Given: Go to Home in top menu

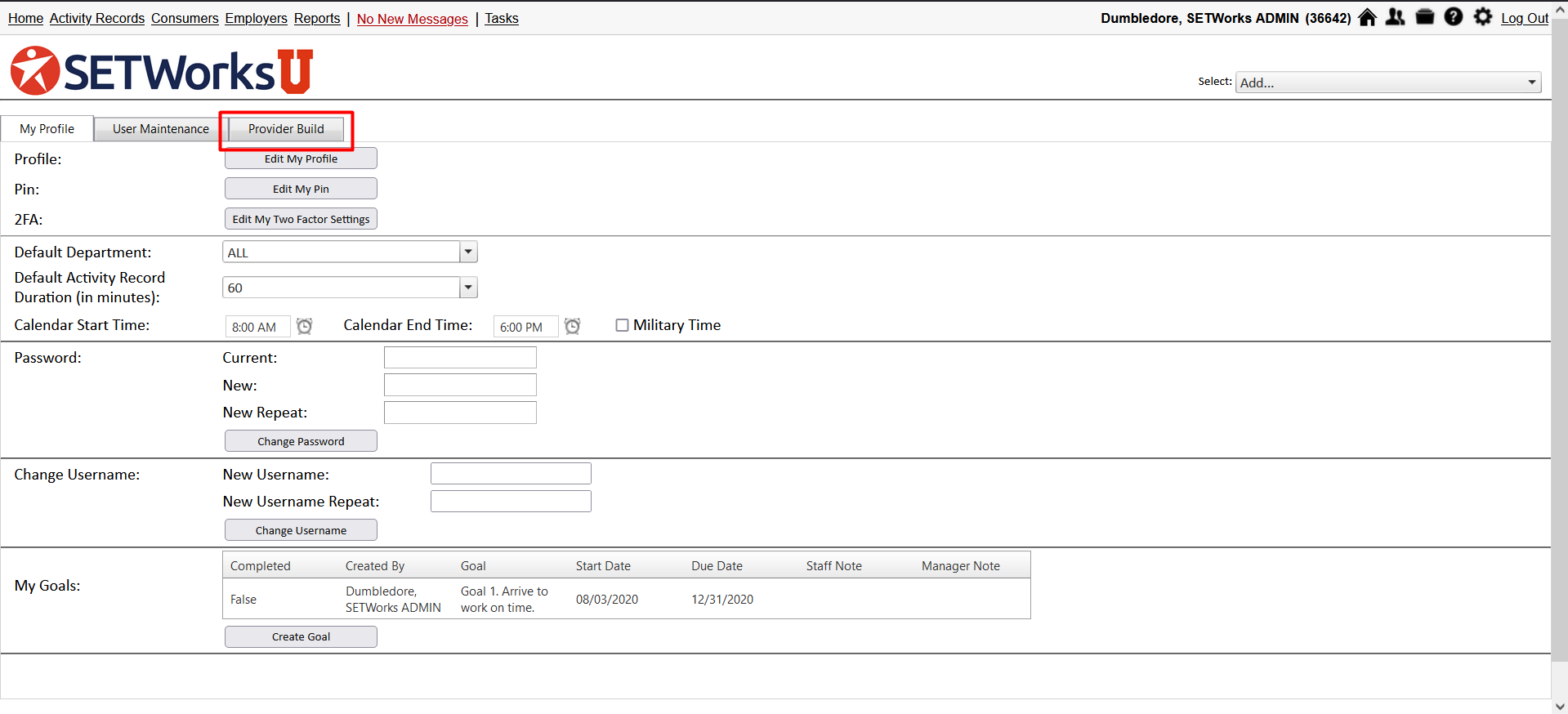Looking at the screenshot, I should [25, 18].
